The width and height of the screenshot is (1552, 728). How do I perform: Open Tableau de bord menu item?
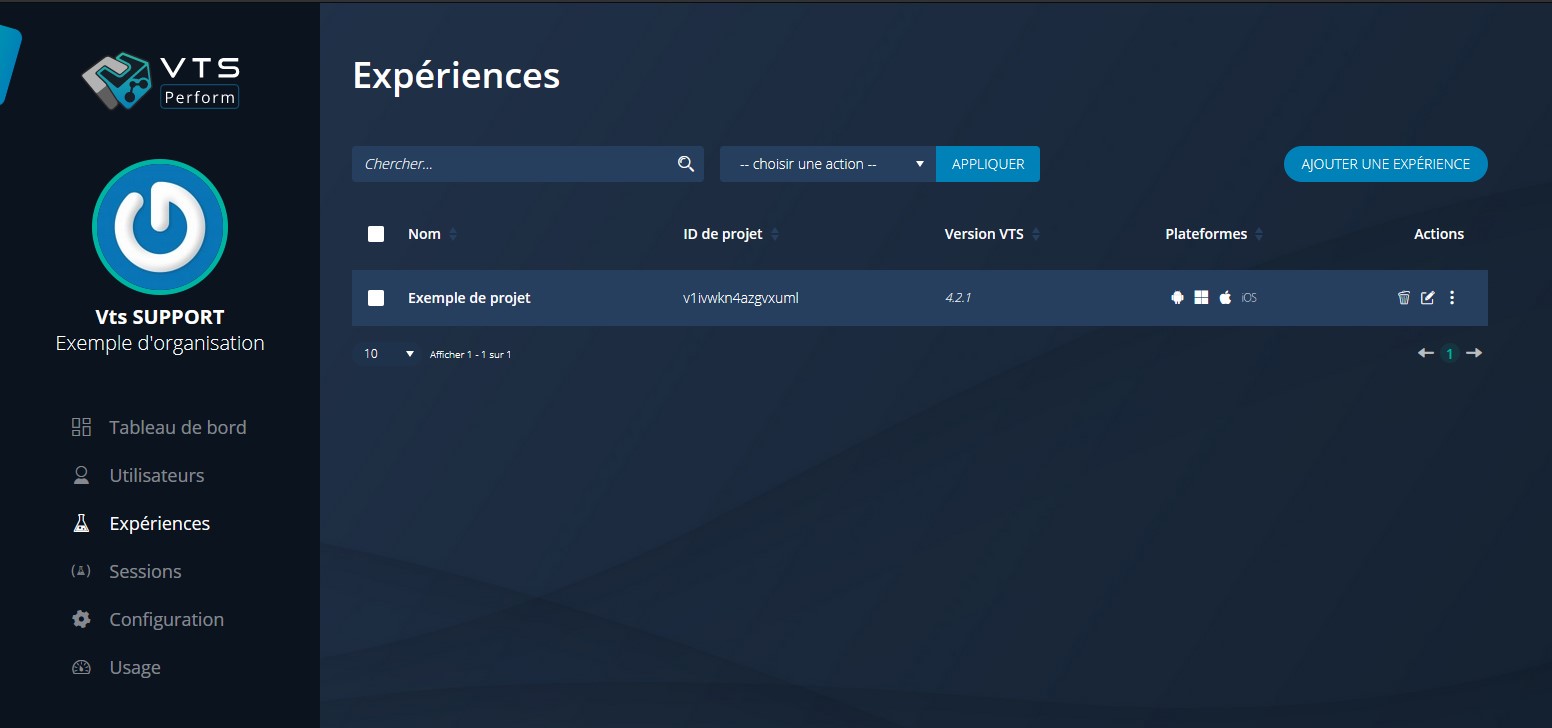[178, 427]
